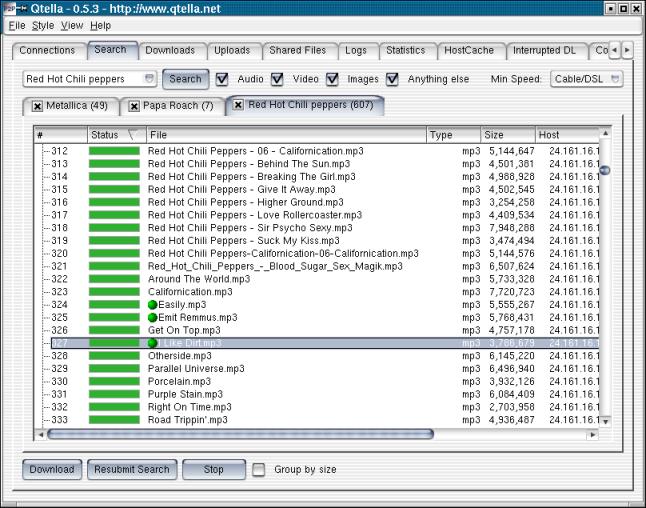Select result Purple Stain.mp3
Viewport: 646px width, 508px height.
coord(185,394)
